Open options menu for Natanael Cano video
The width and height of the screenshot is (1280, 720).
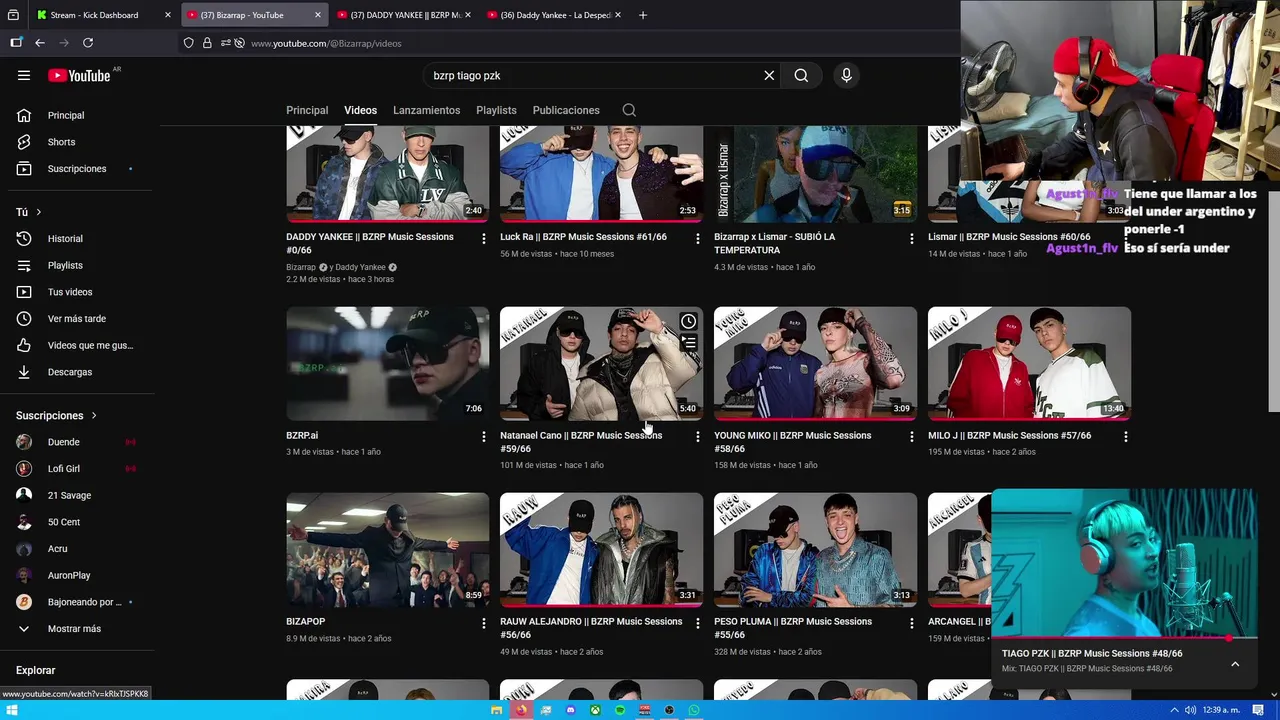point(698,437)
